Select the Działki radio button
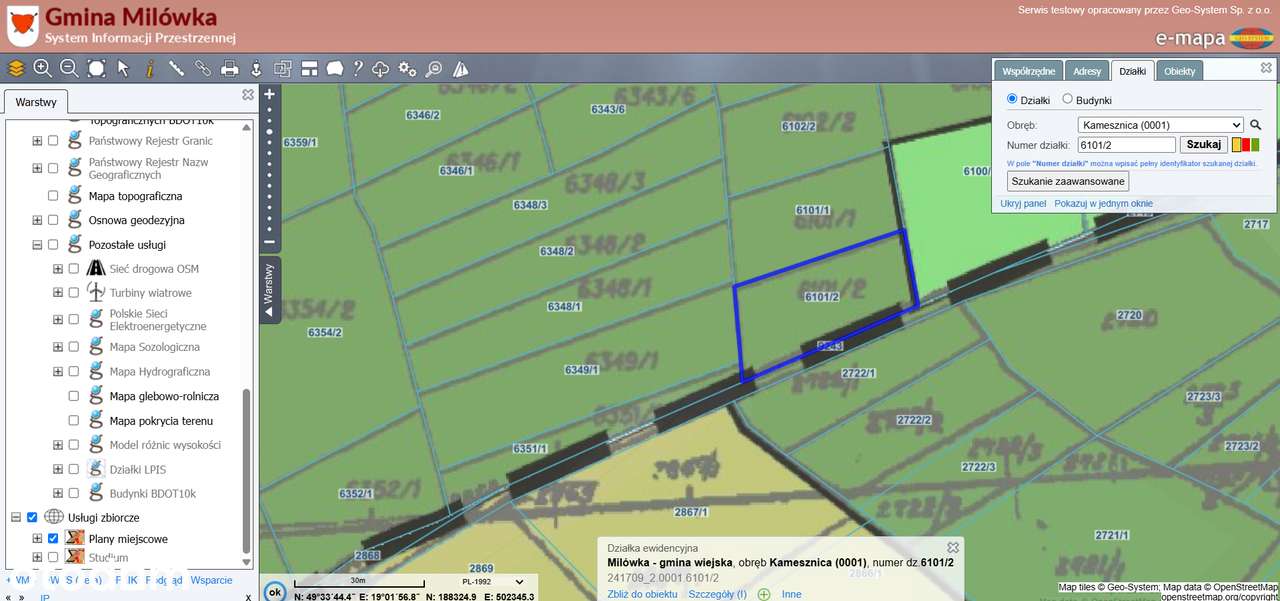This screenshot has height=601, width=1280. tap(1012, 99)
